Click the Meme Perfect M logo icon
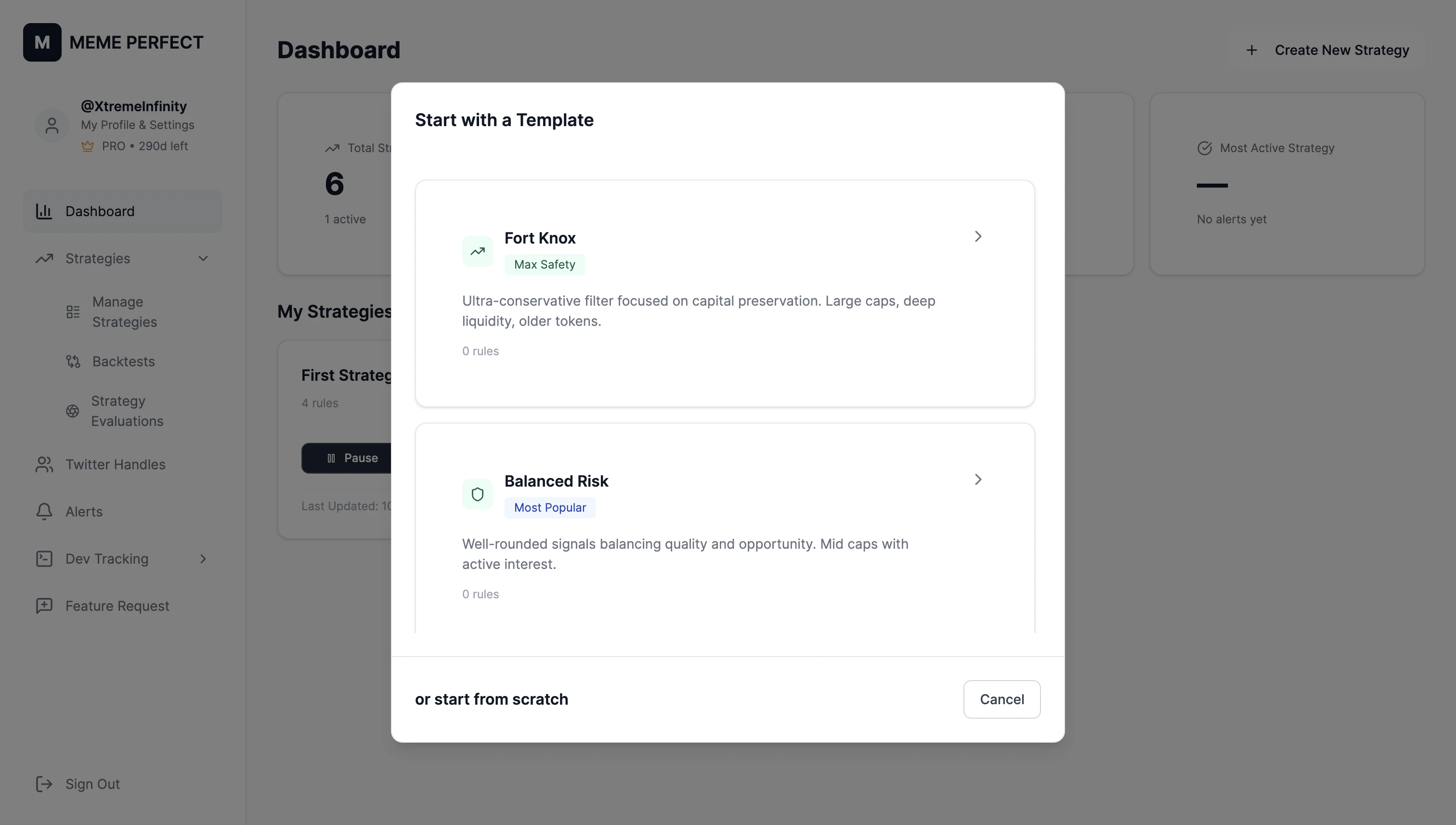Image resolution: width=1456 pixels, height=825 pixels. point(42,42)
